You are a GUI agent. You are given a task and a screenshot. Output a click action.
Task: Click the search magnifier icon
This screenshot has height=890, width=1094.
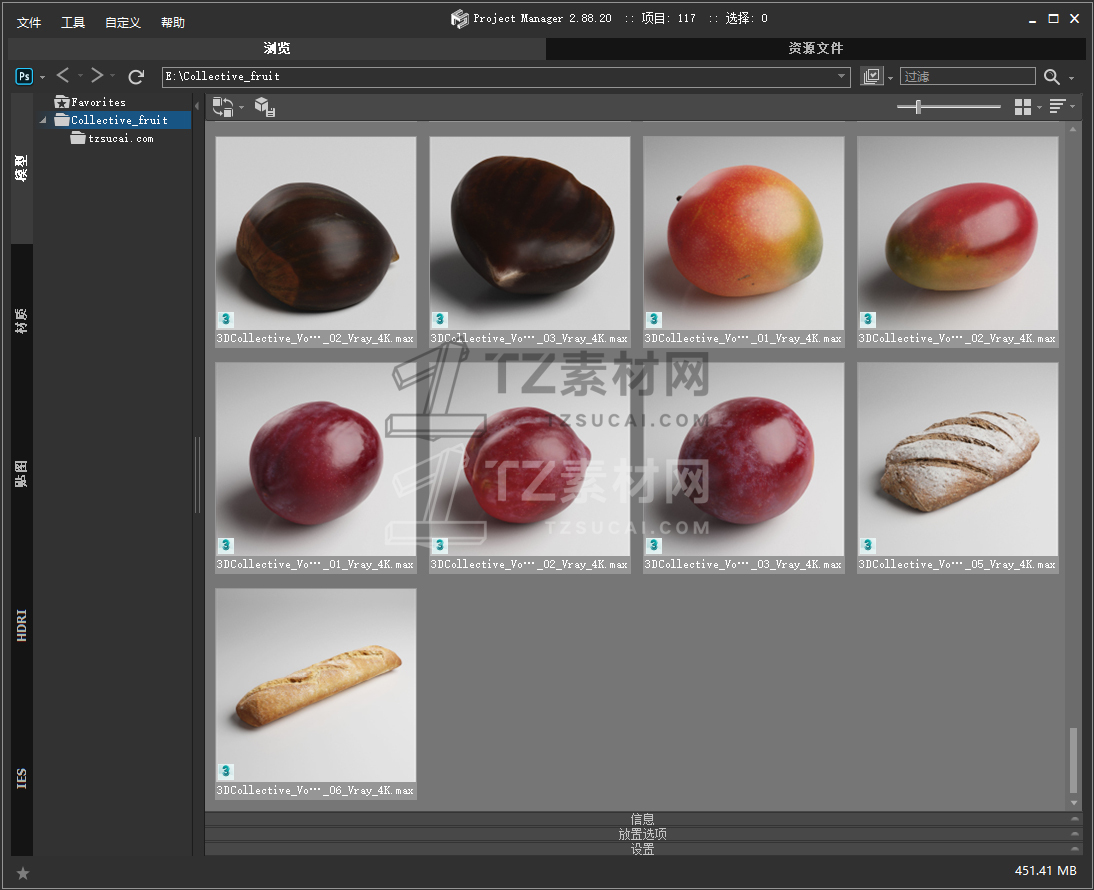pyautogui.click(x=1051, y=77)
